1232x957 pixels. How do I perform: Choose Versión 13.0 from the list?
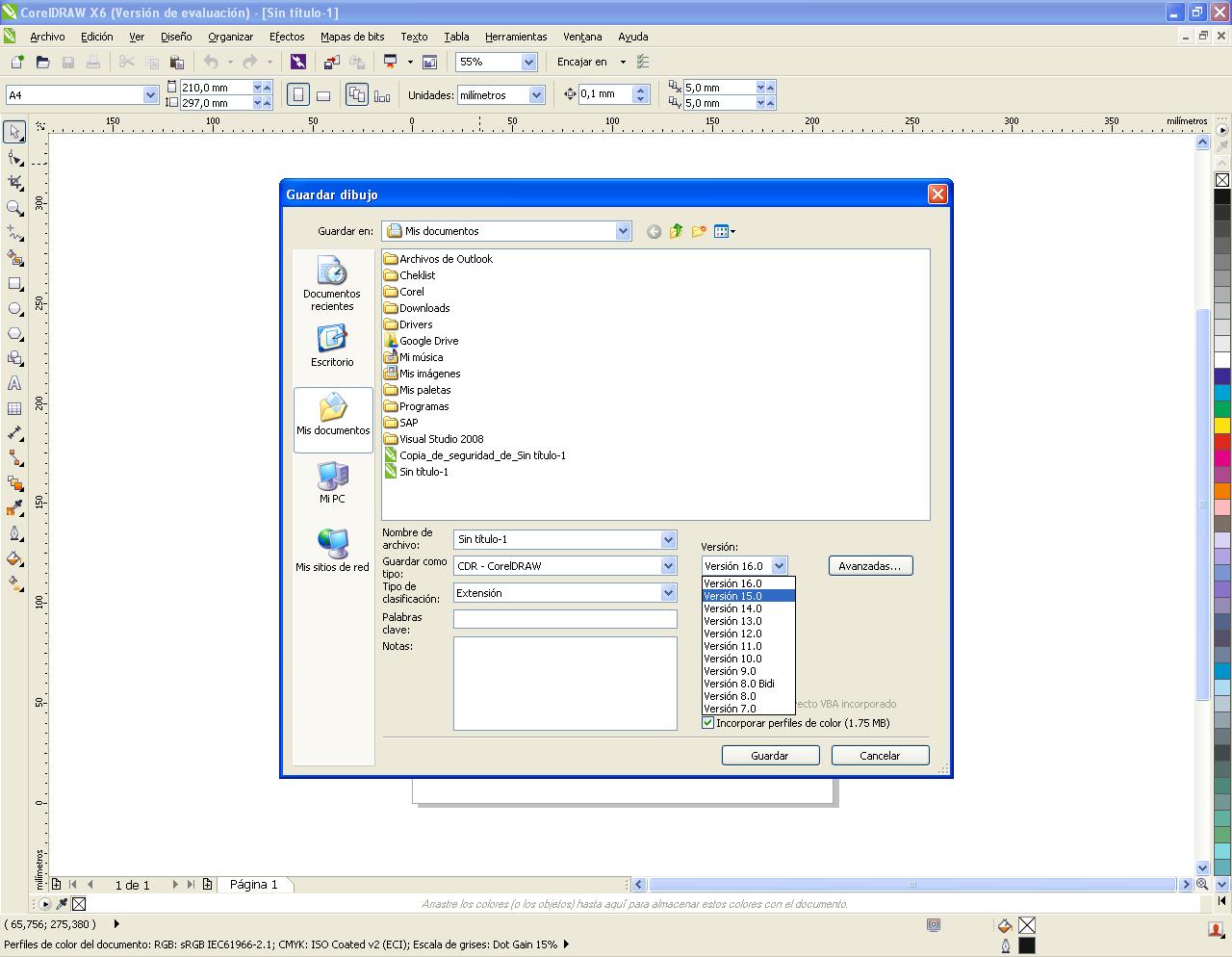749,621
